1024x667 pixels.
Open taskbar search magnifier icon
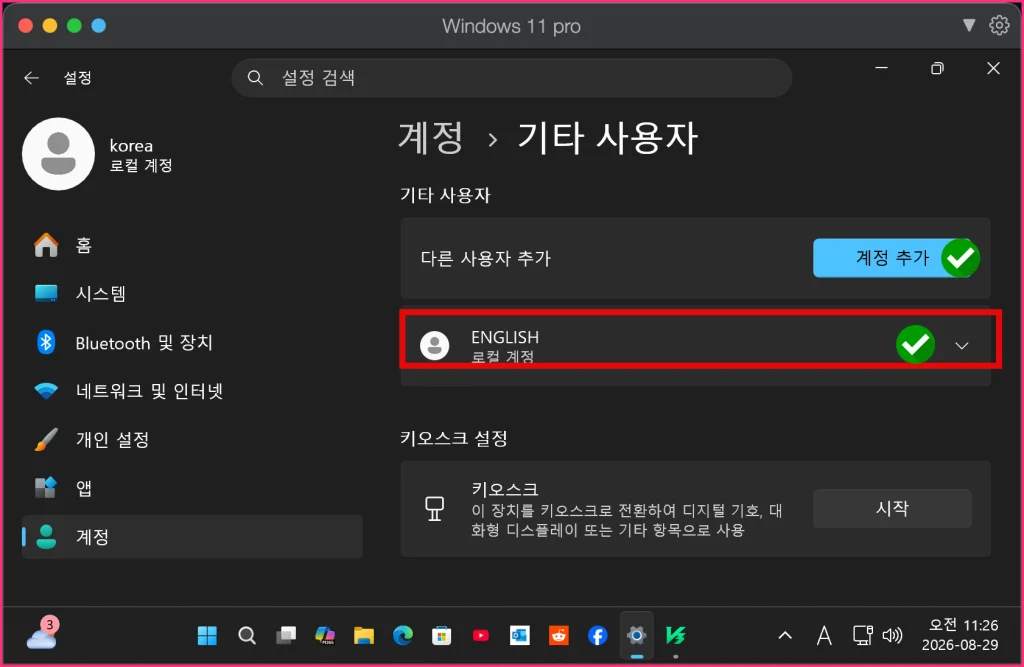[x=247, y=635]
